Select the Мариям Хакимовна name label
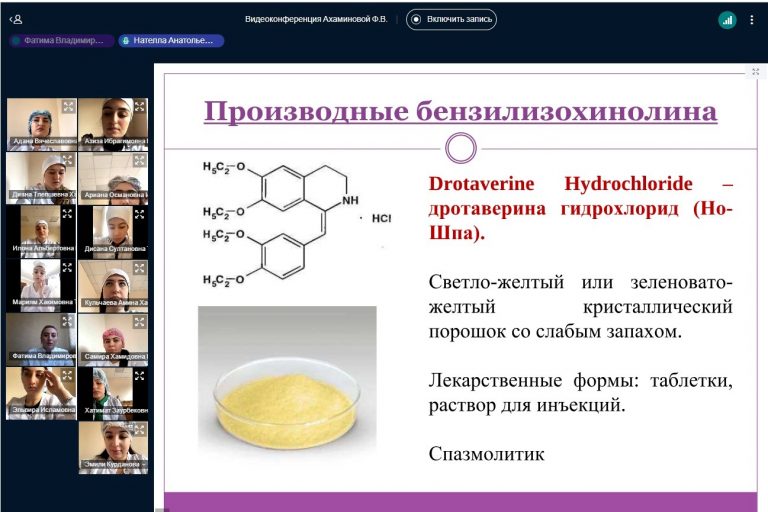Viewport: 768px width, 512px height. click(x=43, y=302)
